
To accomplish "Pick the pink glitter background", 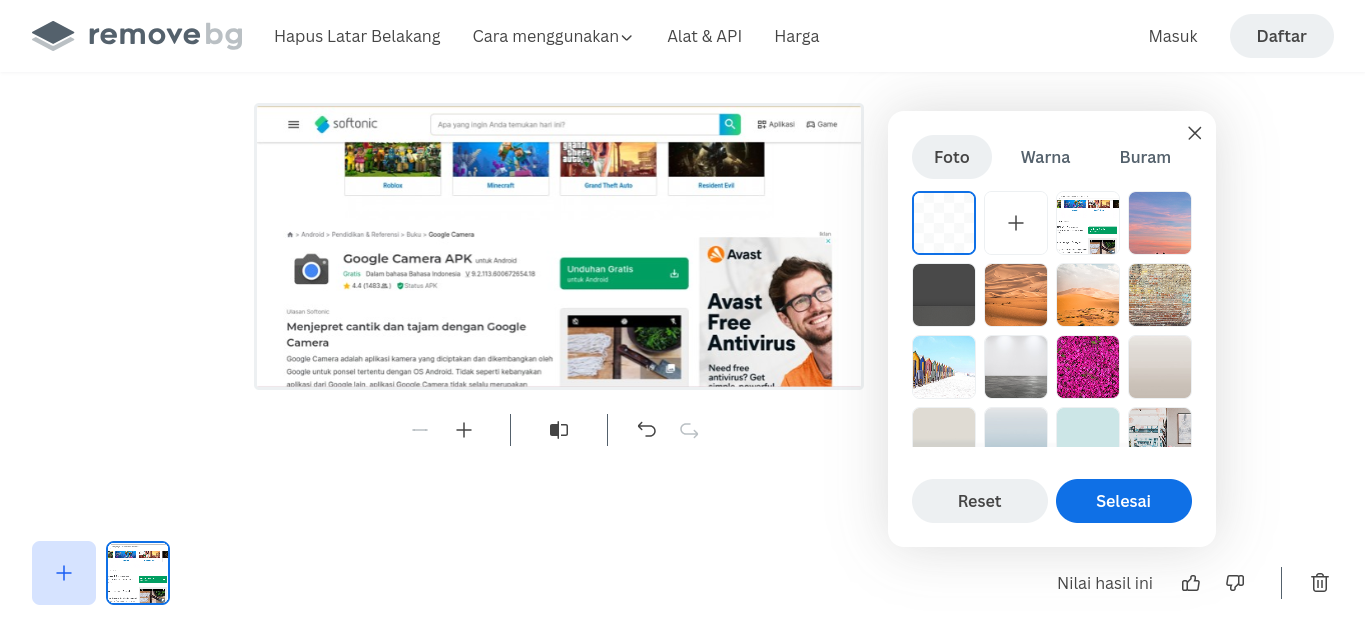I will [1088, 367].
